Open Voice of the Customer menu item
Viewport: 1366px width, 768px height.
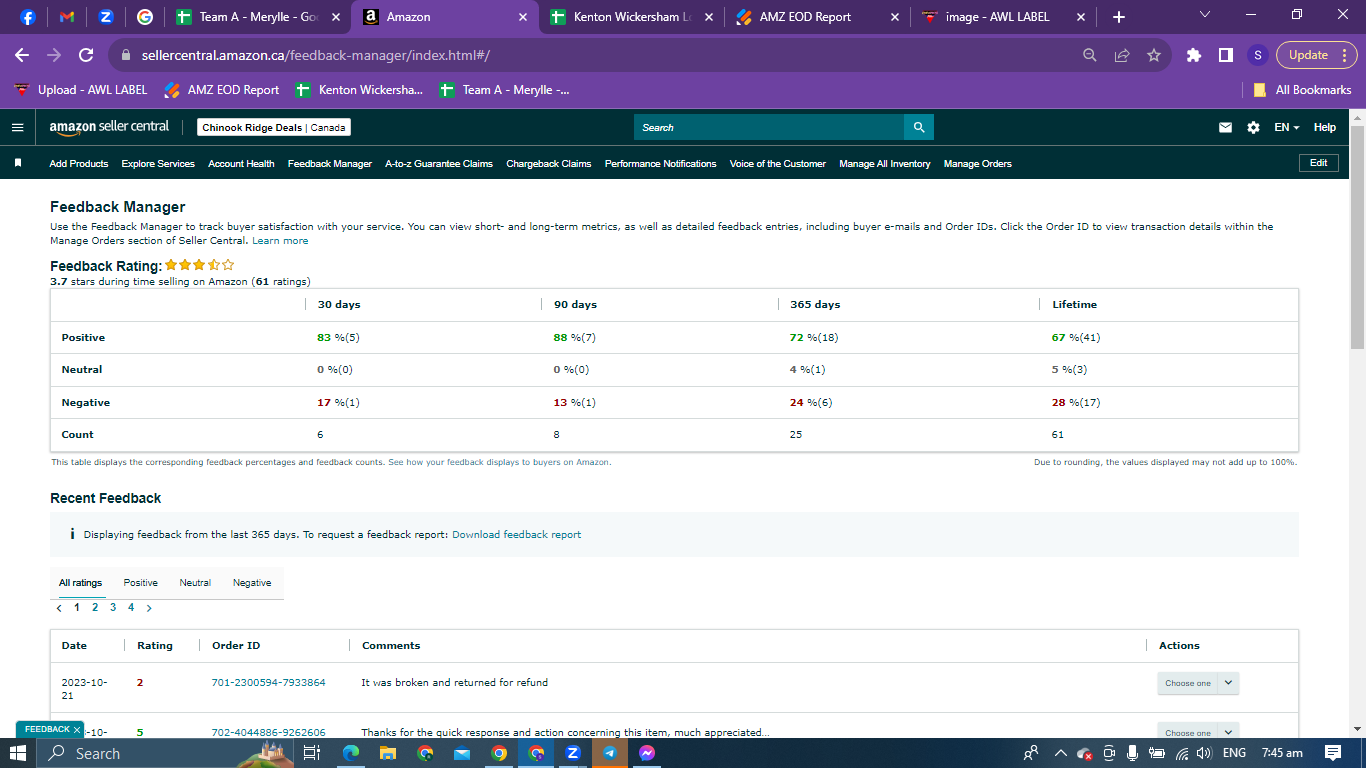tap(778, 163)
